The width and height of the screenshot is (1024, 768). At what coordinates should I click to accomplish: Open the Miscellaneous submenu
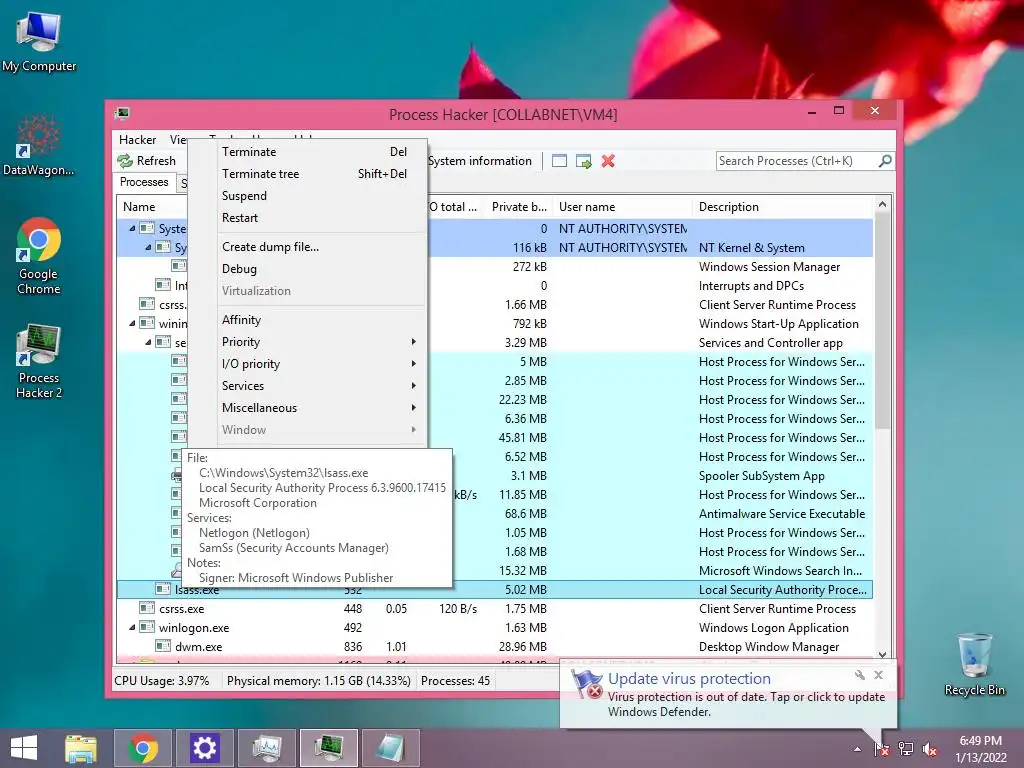(319, 408)
